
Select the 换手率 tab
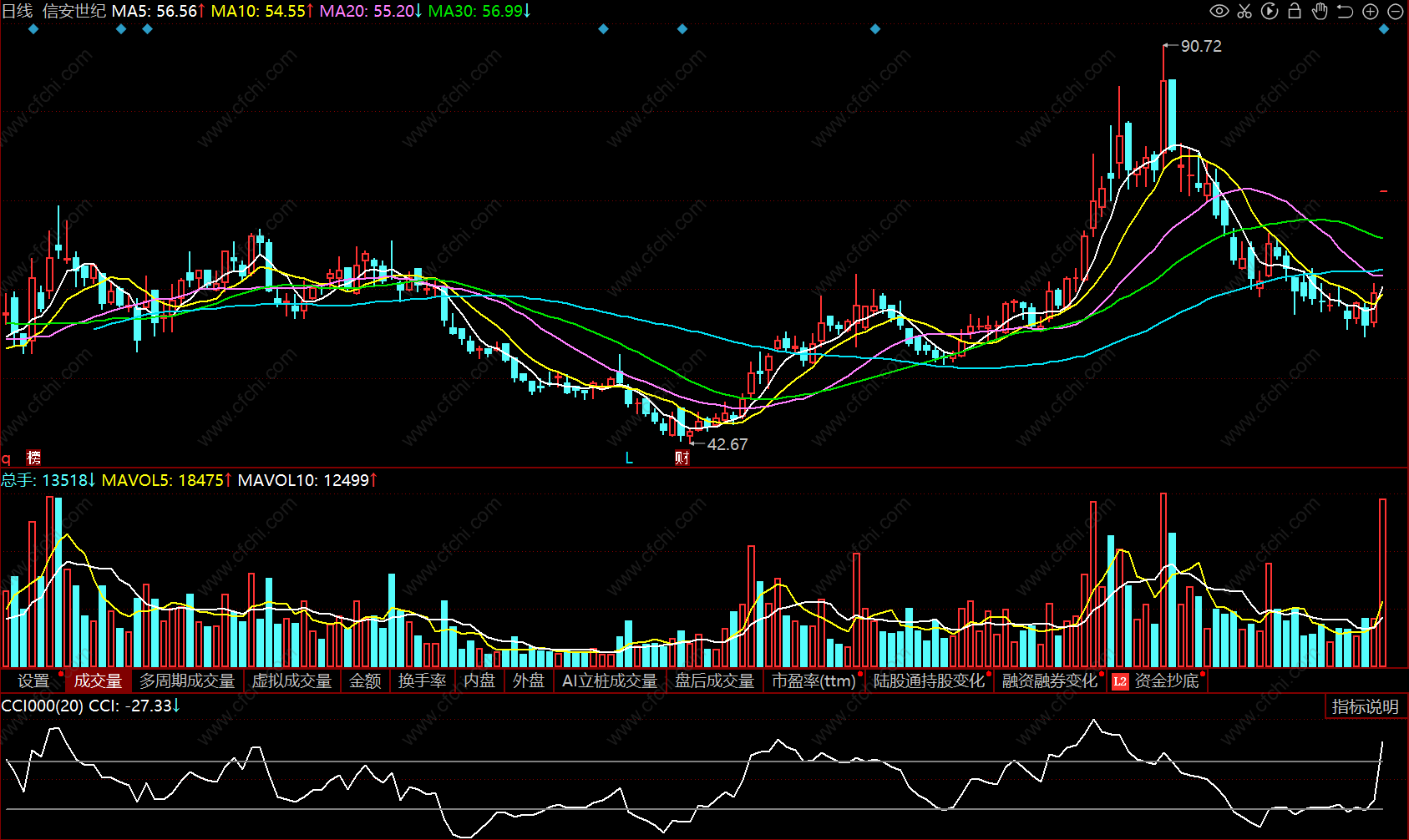422,681
